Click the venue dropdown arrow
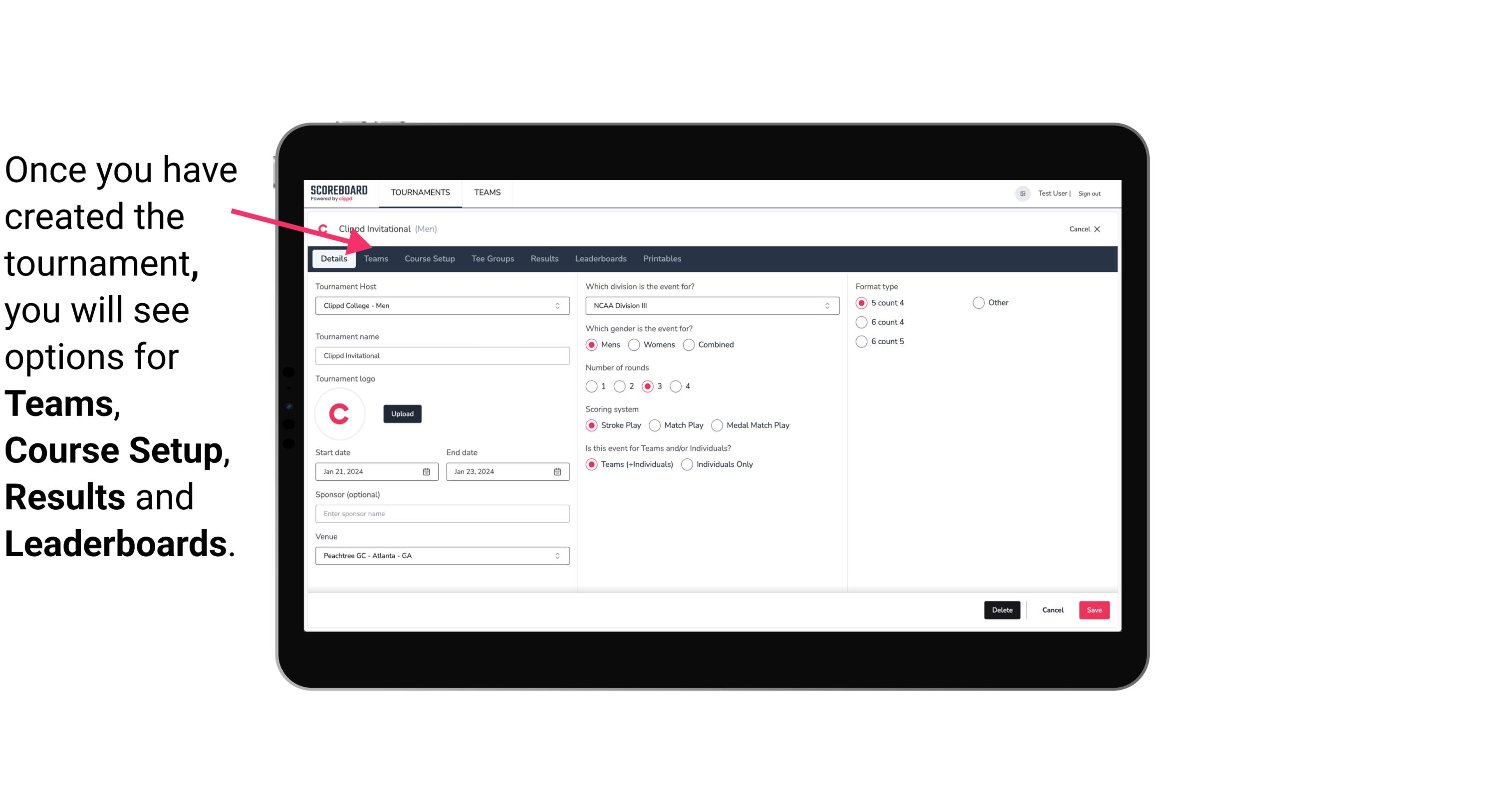Image resolution: width=1510 pixels, height=812 pixels. pyautogui.click(x=559, y=555)
